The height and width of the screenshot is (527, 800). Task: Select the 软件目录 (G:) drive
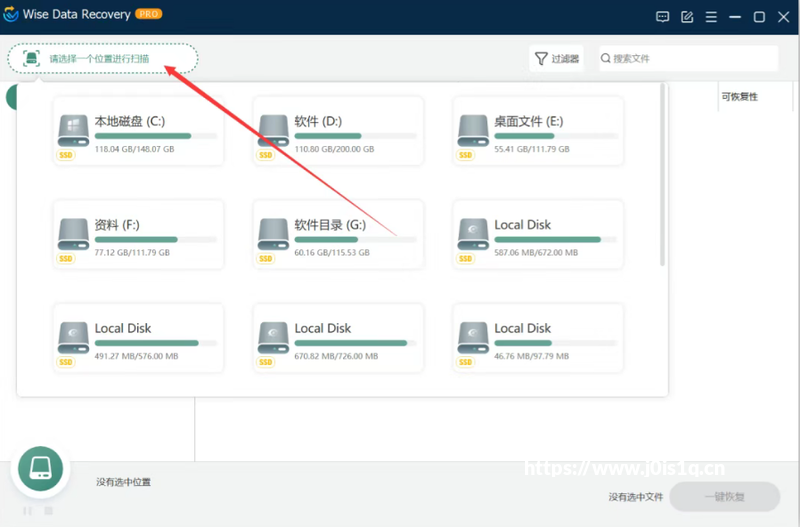[338, 235]
